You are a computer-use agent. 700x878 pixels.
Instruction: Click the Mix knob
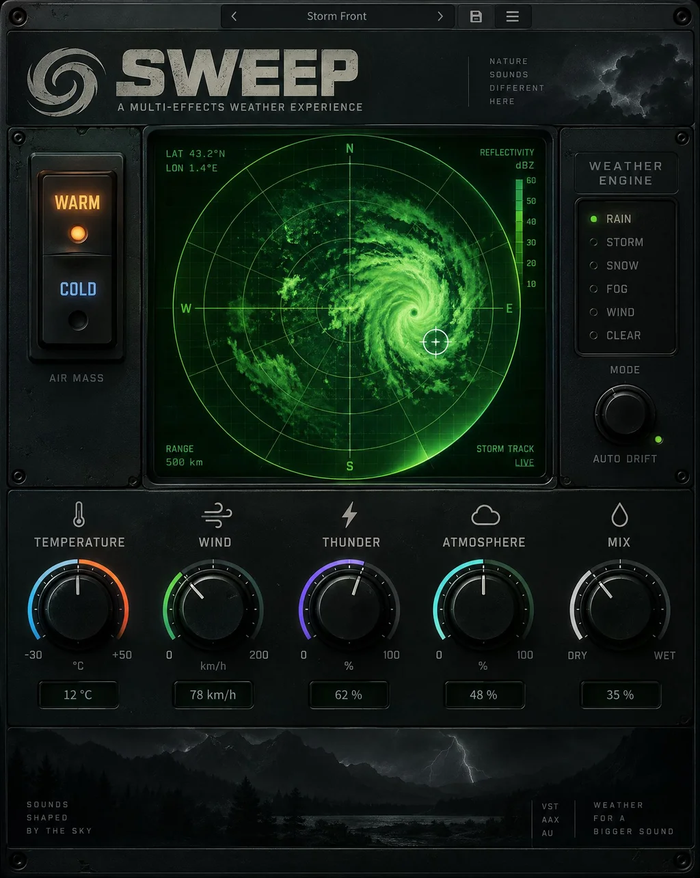[x=620, y=607]
